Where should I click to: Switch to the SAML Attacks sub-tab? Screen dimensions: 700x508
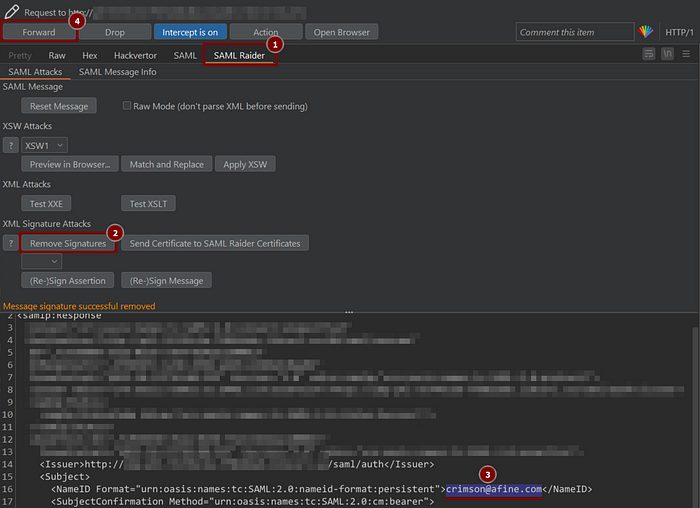tap(35, 72)
